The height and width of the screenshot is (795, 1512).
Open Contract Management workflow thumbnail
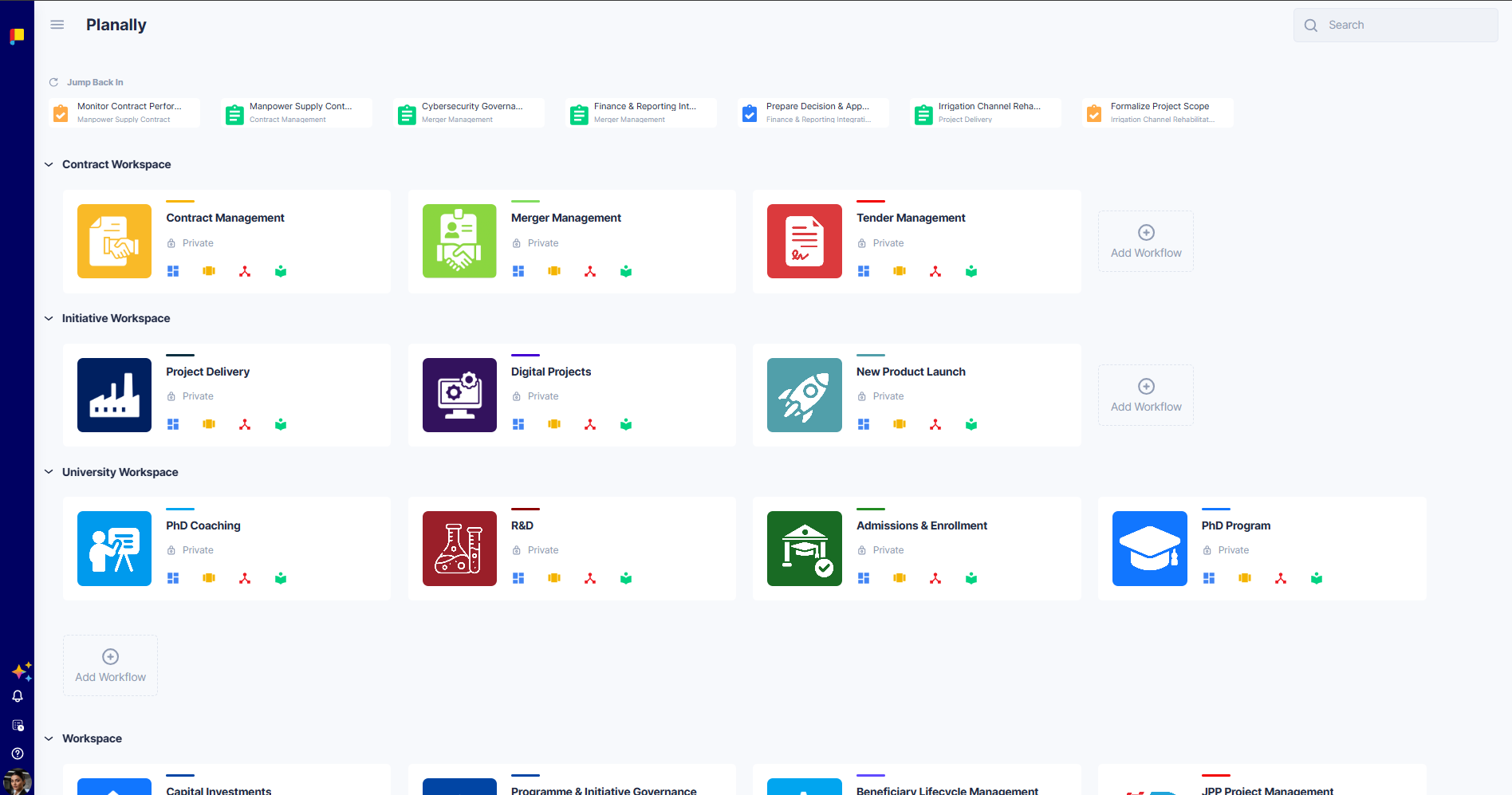click(x=114, y=241)
